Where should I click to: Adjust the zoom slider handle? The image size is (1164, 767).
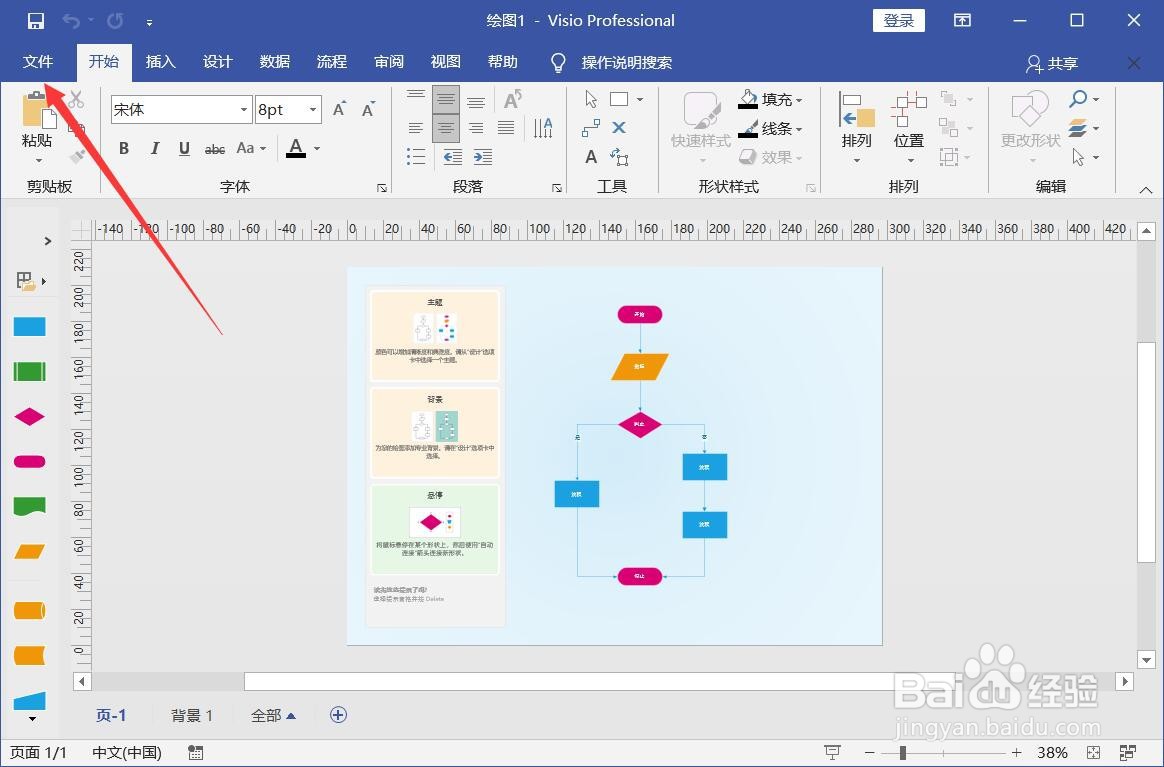click(x=903, y=753)
